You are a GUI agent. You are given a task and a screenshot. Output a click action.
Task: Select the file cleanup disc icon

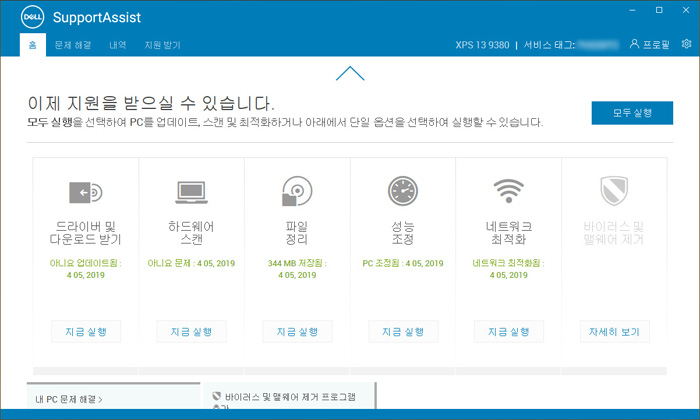tap(297, 191)
